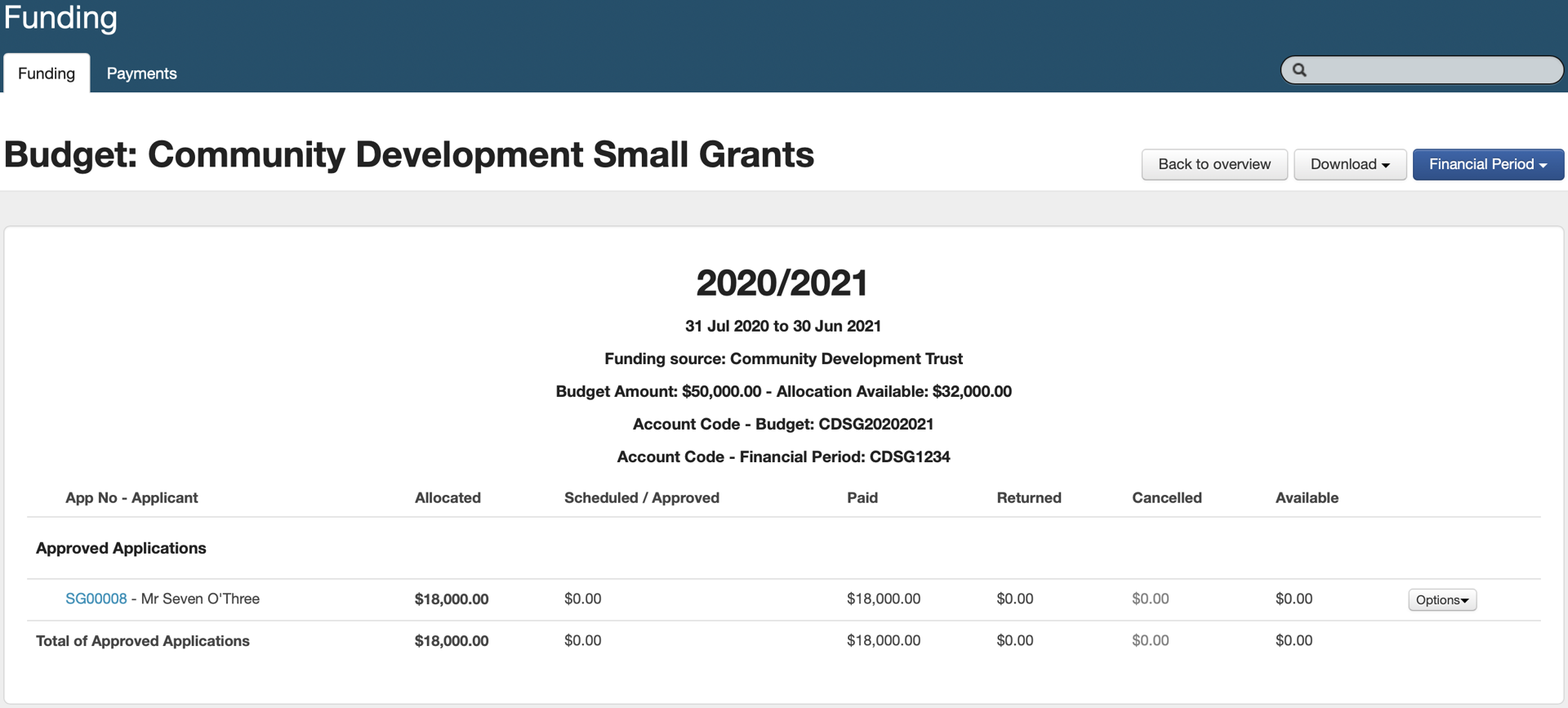Expand the Financial Period dropdown
Image resolution: width=1568 pixels, height=708 pixels.
[1487, 164]
